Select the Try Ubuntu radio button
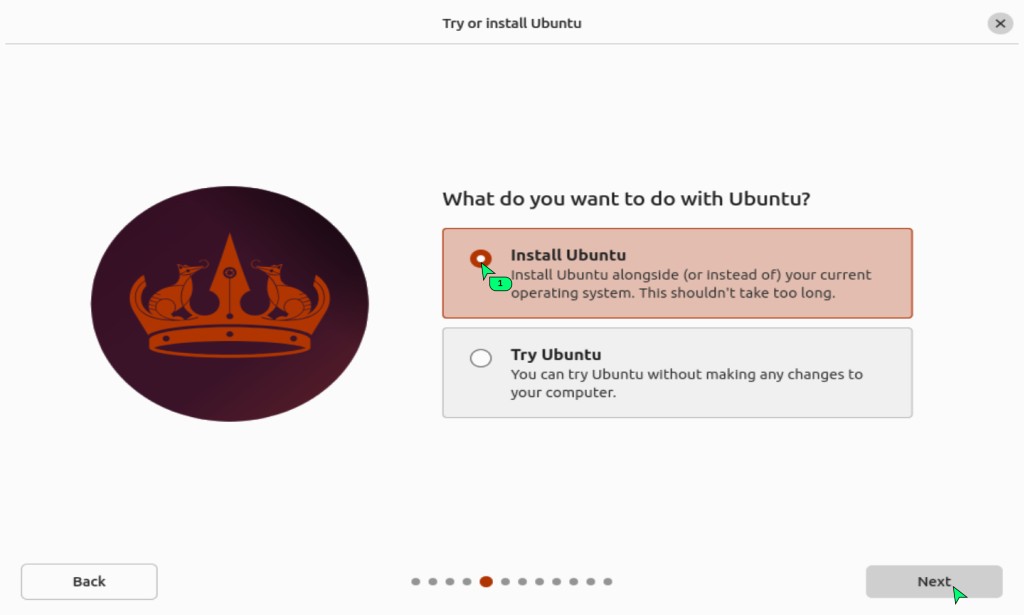 coord(481,358)
